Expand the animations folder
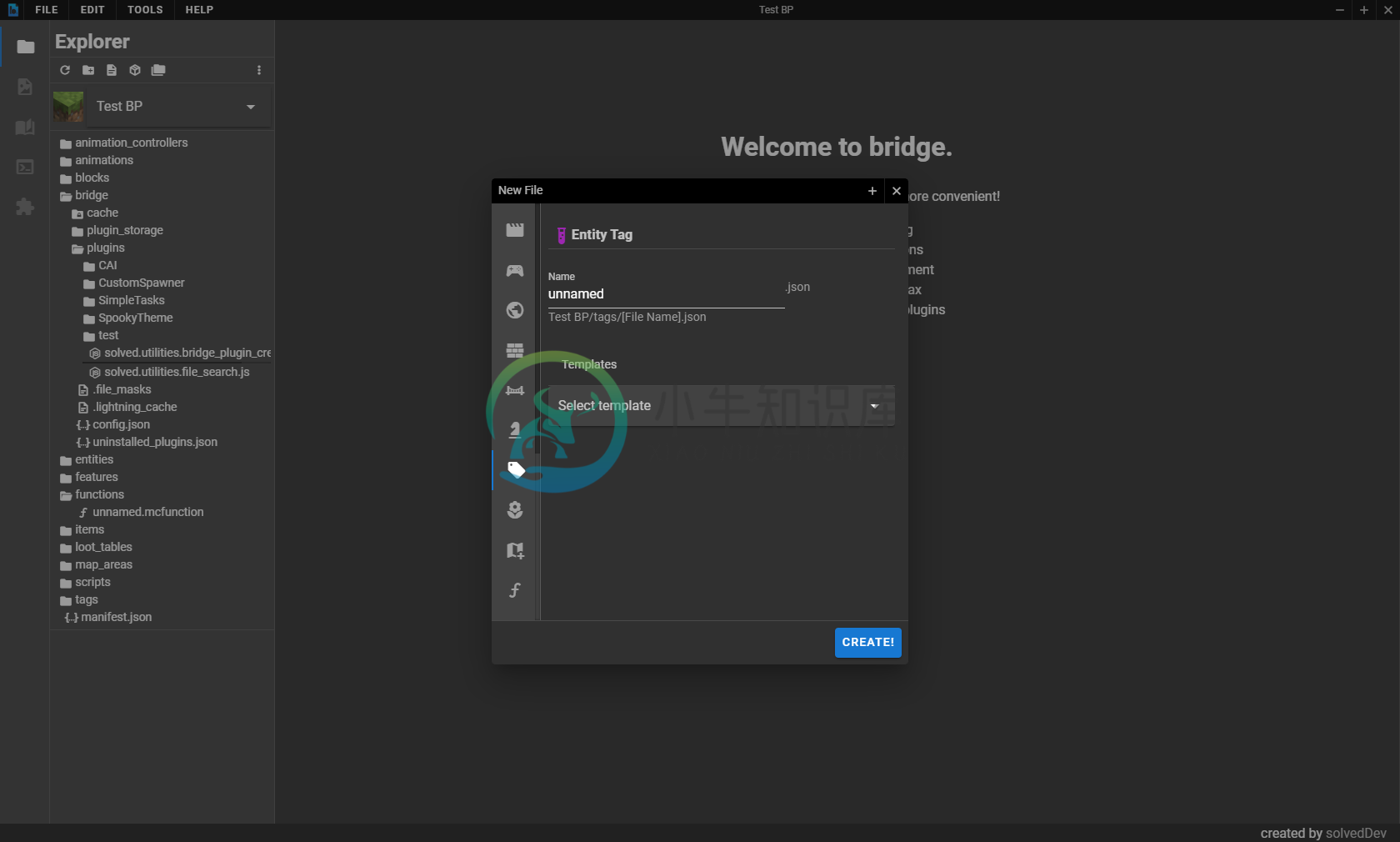The image size is (1400, 842). pyautogui.click(x=97, y=160)
